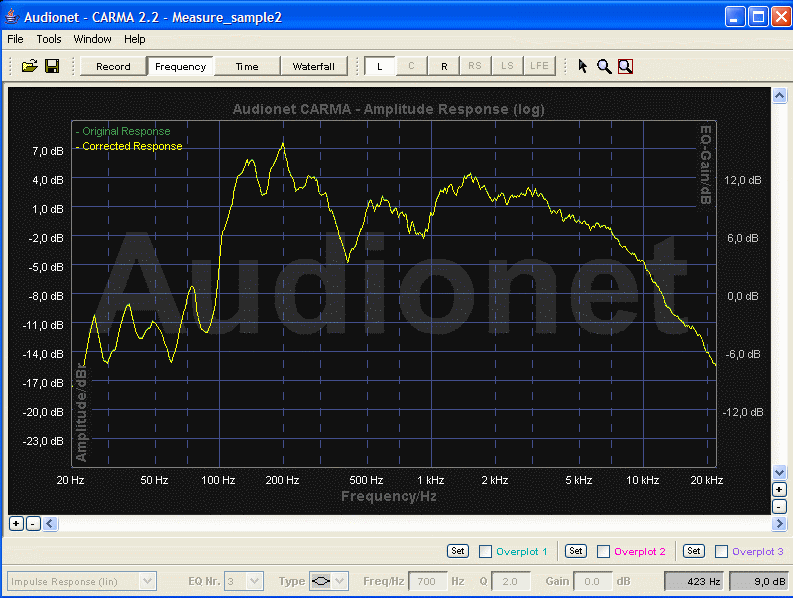Viewport: 793px width, 598px height.
Task: Select the C channel
Action: (x=411, y=66)
